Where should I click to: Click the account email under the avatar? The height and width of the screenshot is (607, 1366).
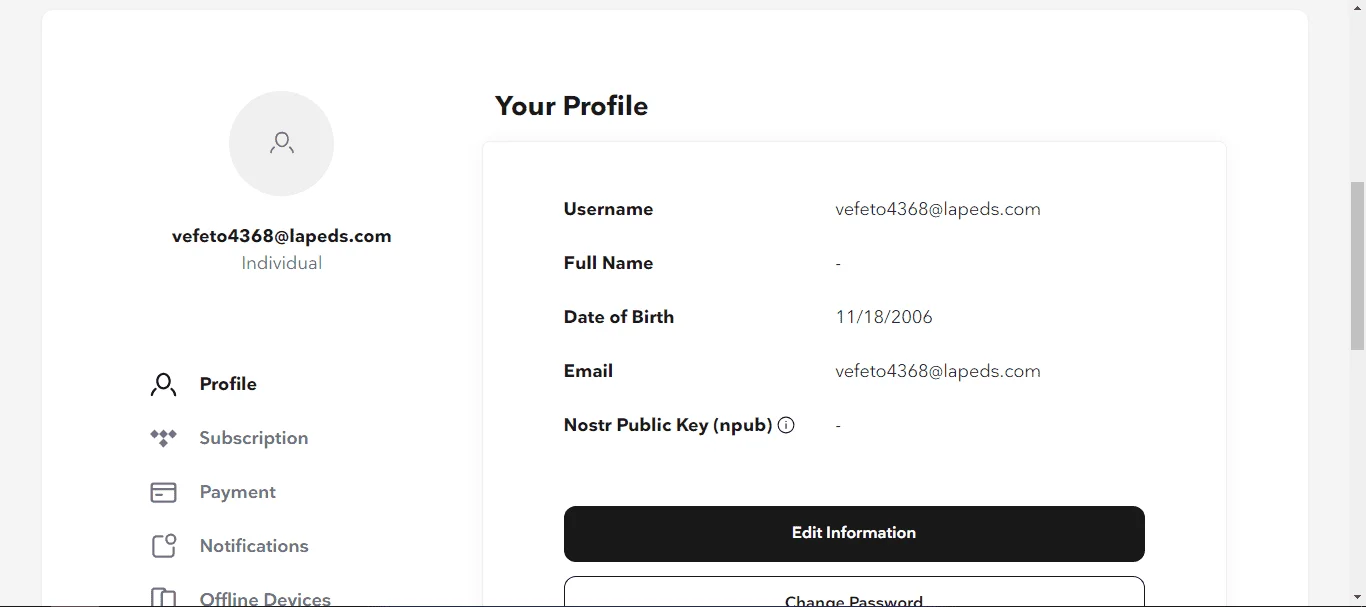(x=282, y=236)
